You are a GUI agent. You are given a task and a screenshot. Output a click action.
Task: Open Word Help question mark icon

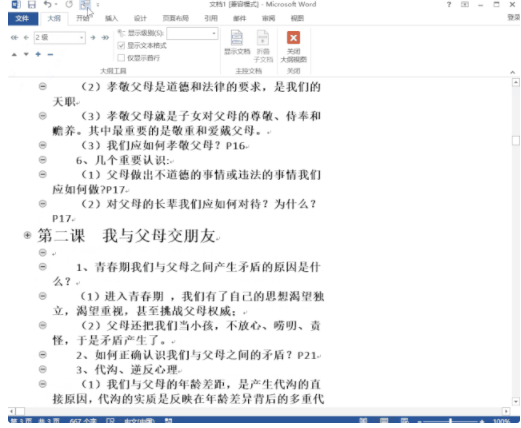[x=449, y=4]
